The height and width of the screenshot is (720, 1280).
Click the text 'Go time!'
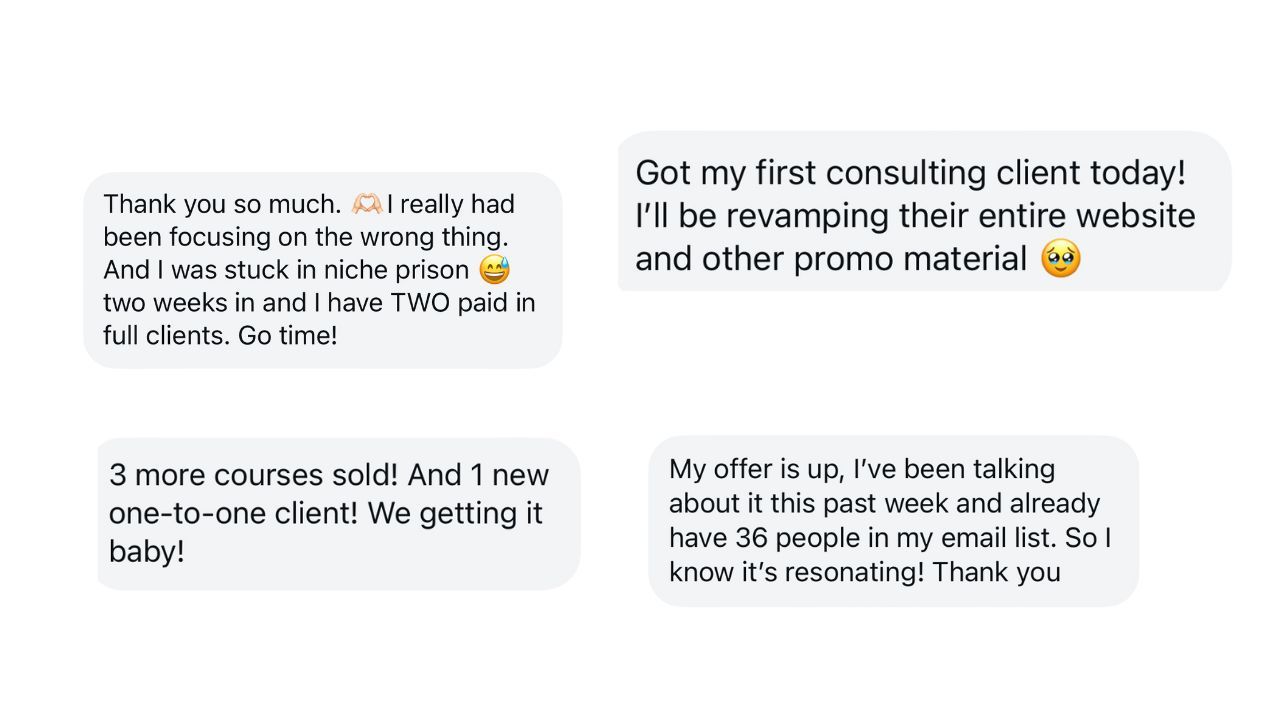pos(288,336)
